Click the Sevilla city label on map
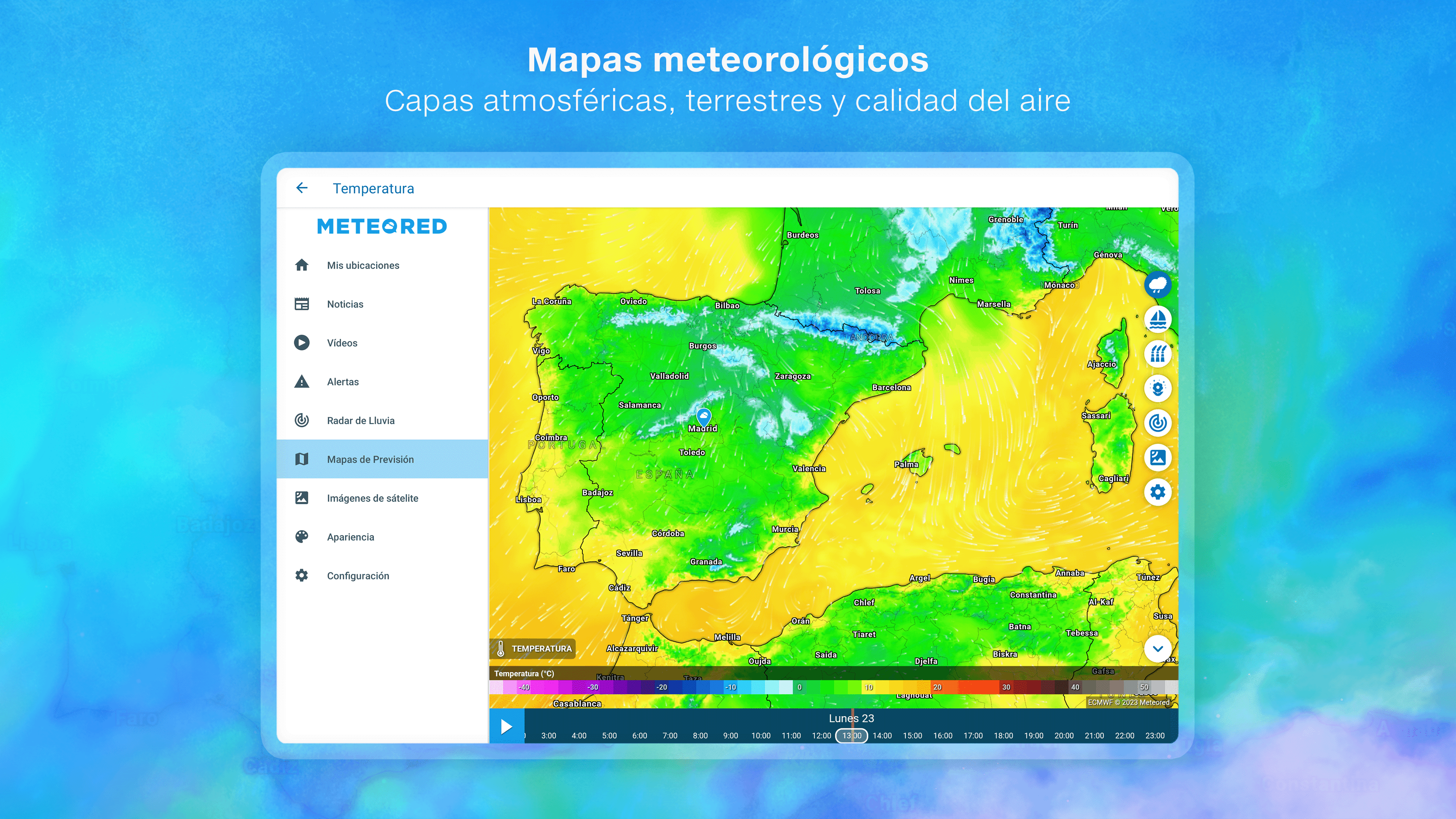Image resolution: width=1456 pixels, height=819 pixels. coord(629,553)
